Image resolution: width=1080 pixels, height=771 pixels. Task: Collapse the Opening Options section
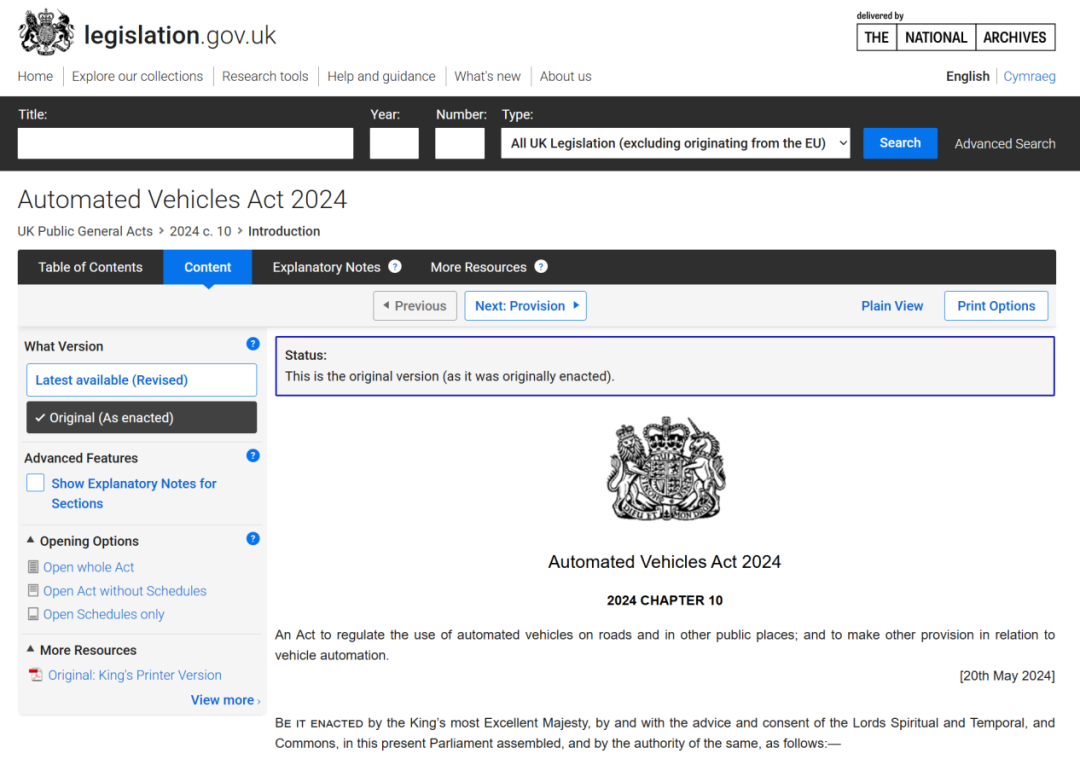(31, 541)
